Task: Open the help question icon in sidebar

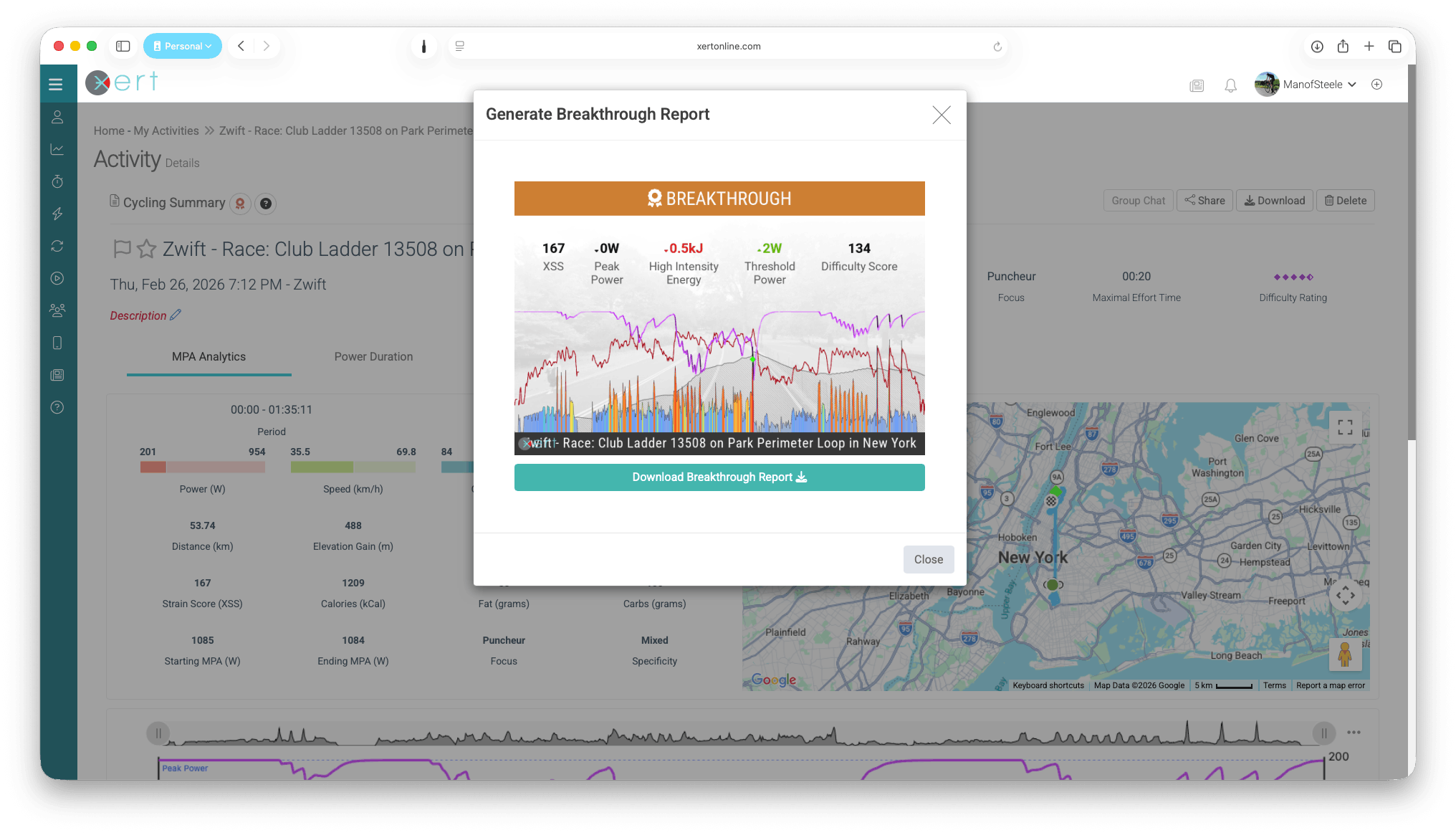Action: (x=57, y=407)
